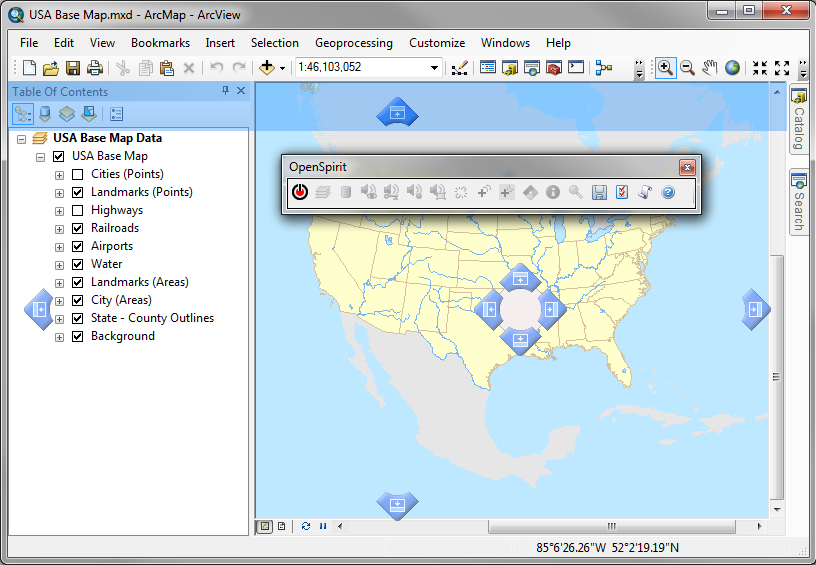
Task: Open the Catalog side tab
Action: tap(799, 119)
